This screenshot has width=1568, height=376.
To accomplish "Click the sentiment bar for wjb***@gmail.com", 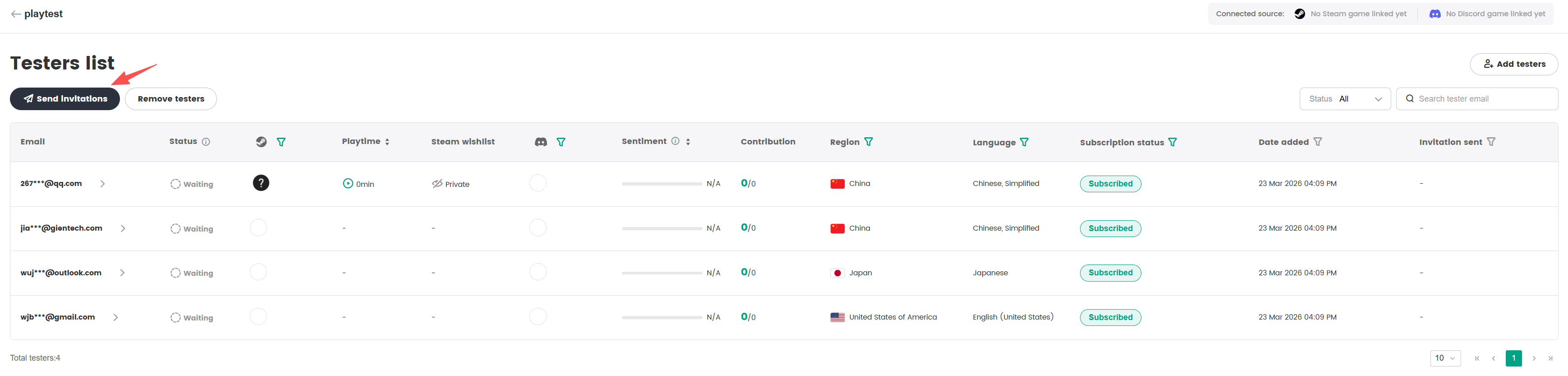I will (x=662, y=317).
